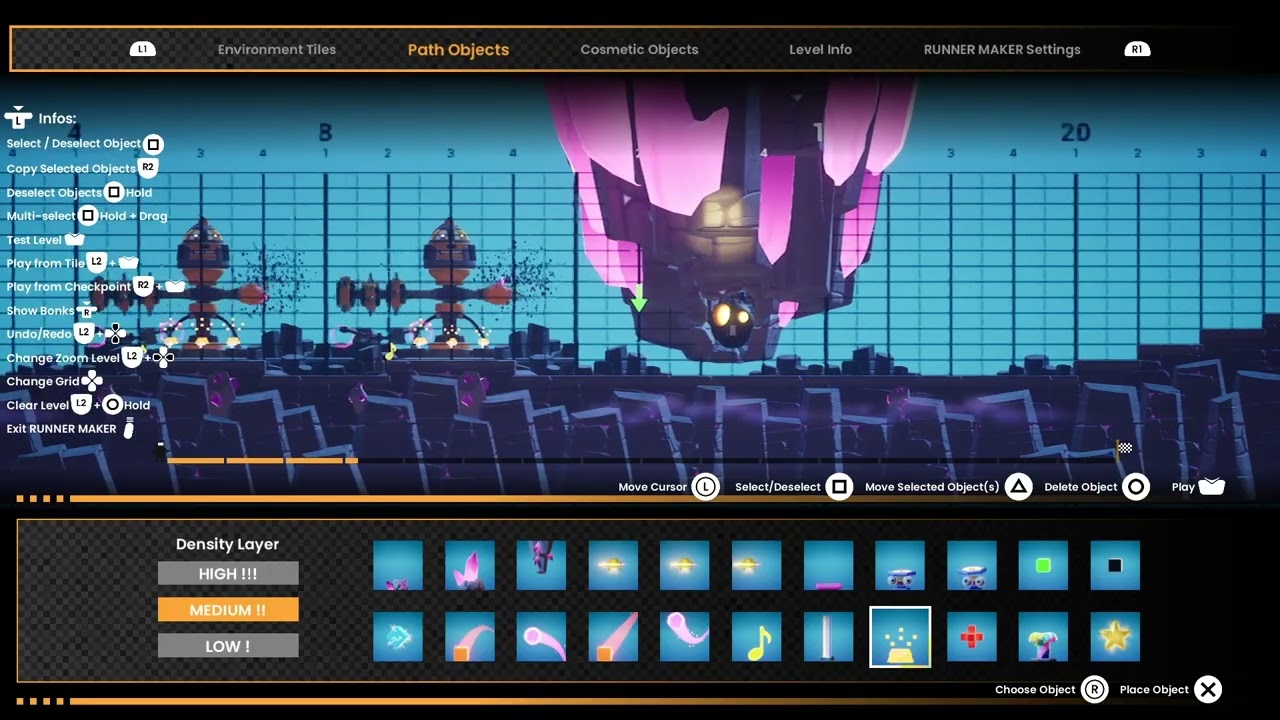
Task: Click the 'Infos:' heading text
Action: (57, 118)
